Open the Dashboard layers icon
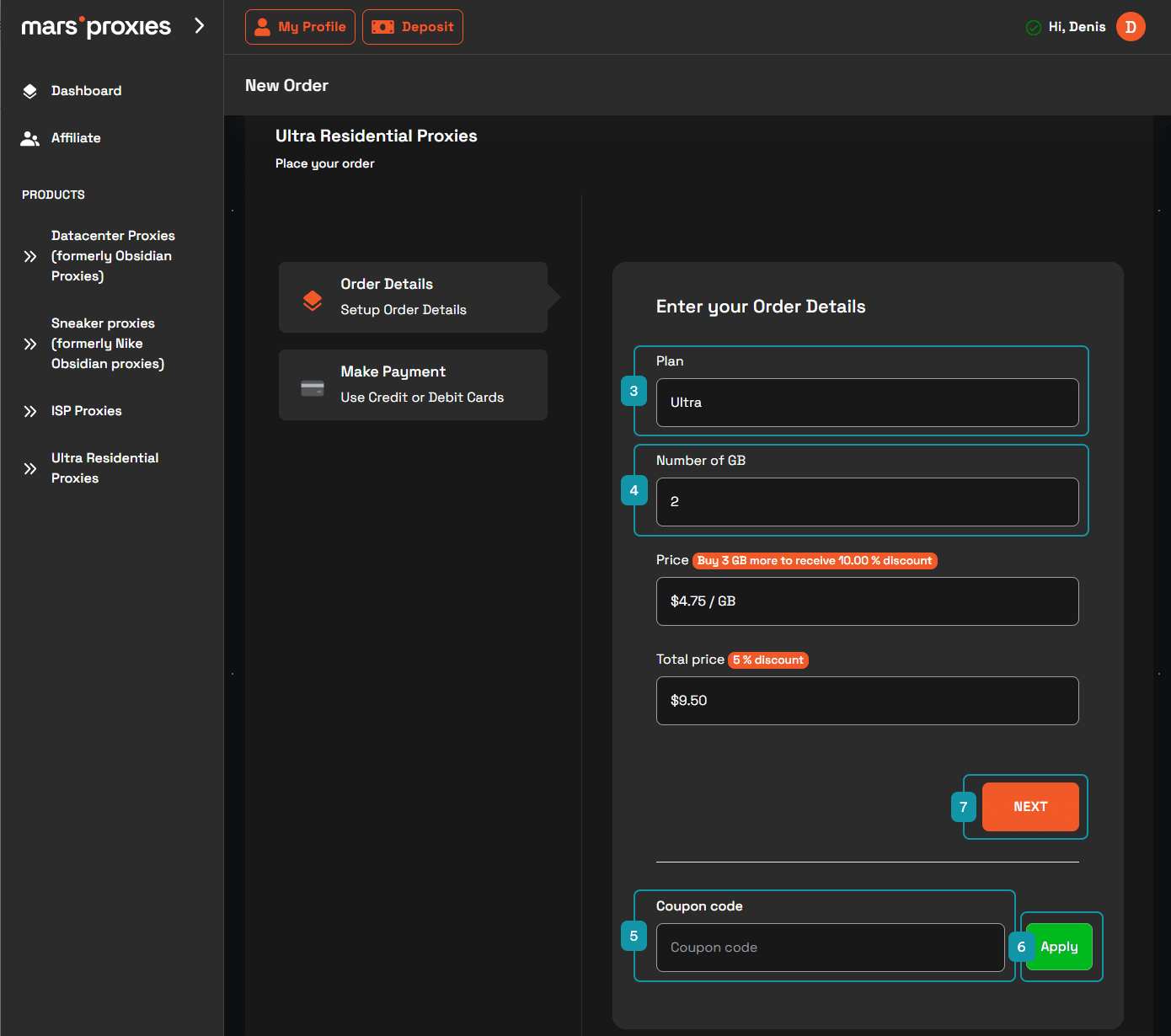Viewport: 1171px width, 1036px height. pos(30,91)
